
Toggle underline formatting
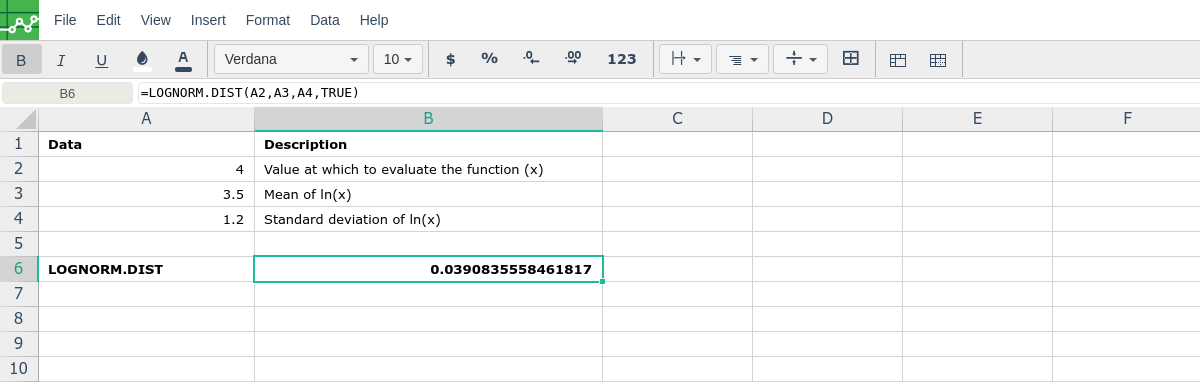pos(101,59)
